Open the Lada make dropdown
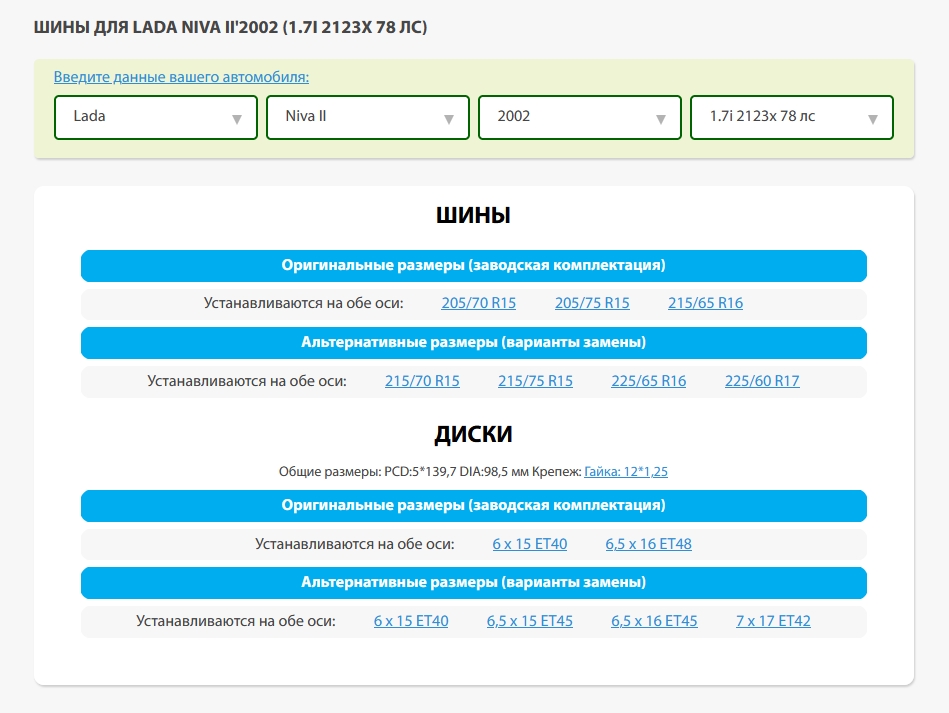This screenshot has height=713, width=949. pyautogui.click(x=156, y=117)
